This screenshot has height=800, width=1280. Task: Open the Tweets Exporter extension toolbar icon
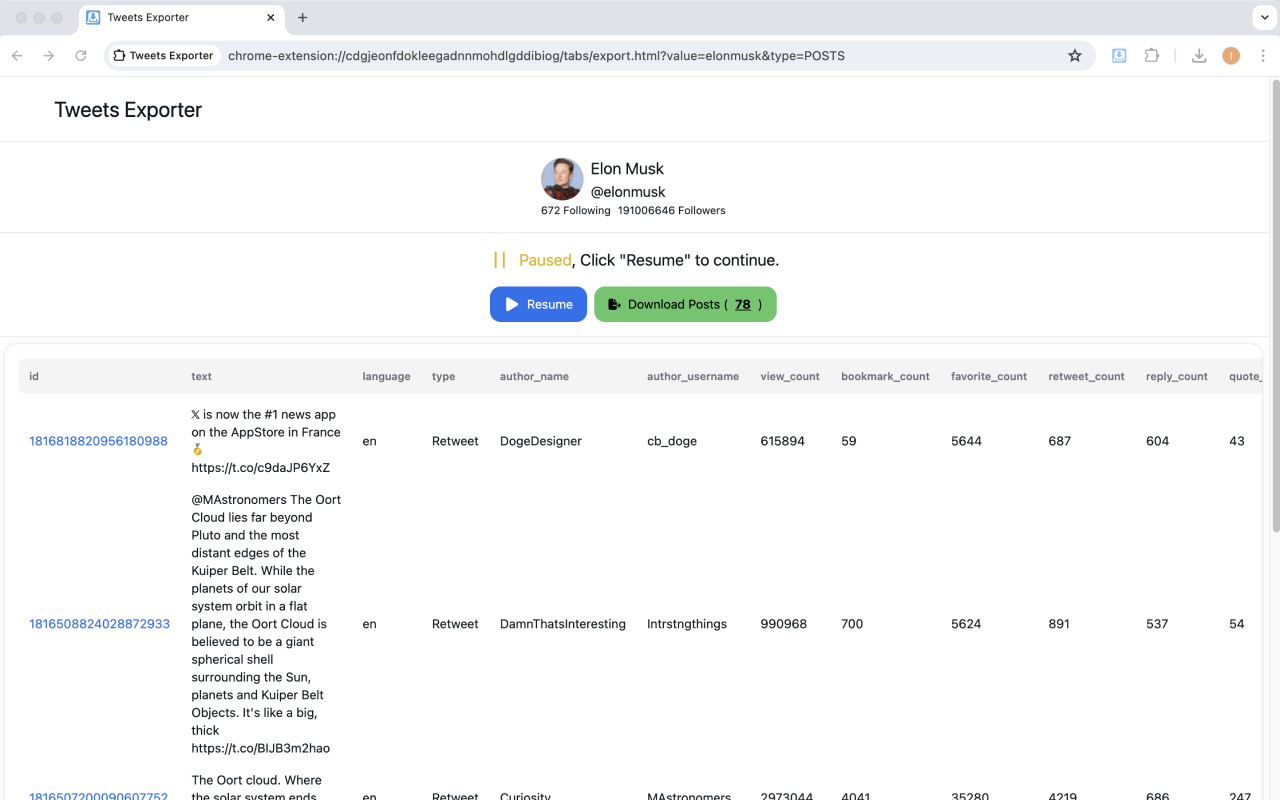[x=1119, y=56]
